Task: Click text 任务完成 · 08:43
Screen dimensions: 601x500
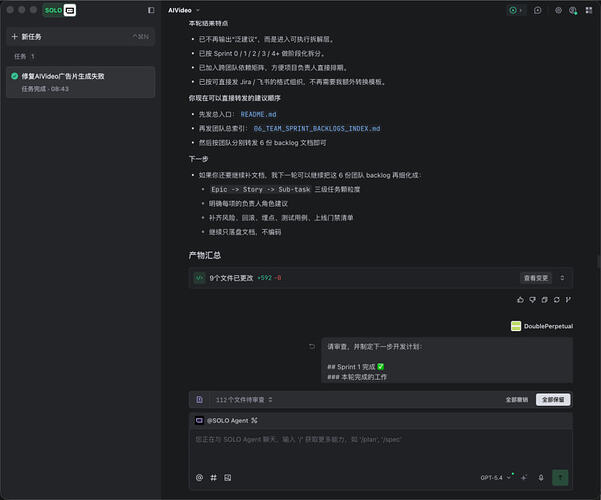Action: [x=45, y=89]
